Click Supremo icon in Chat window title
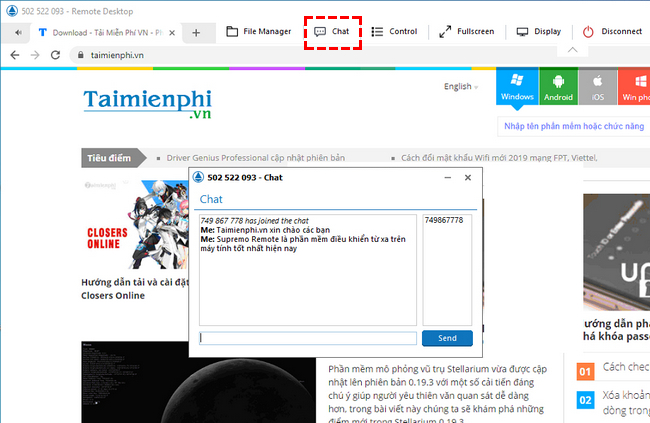Image resolution: width=650 pixels, height=423 pixels. [x=199, y=177]
